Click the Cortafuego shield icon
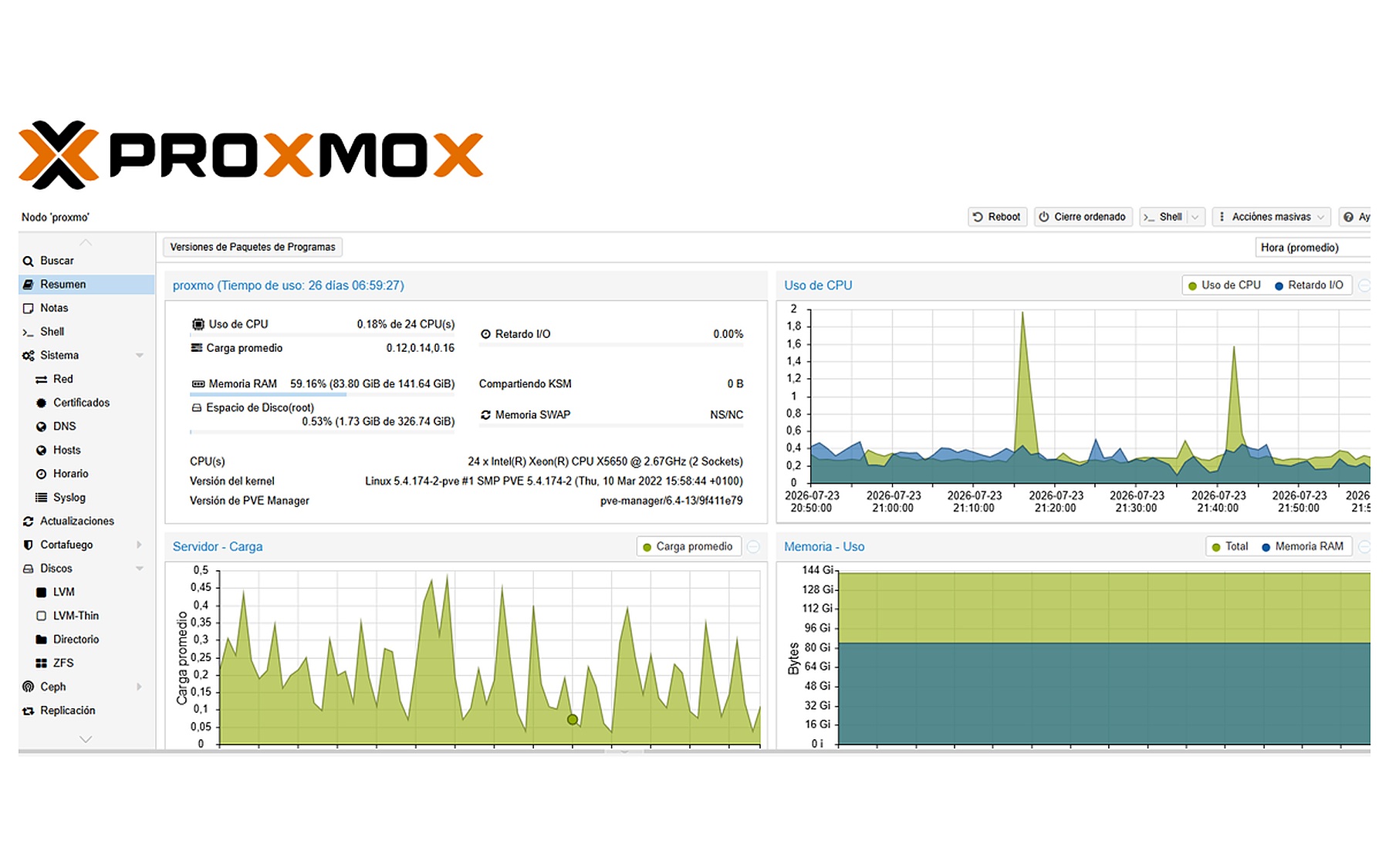 [x=29, y=545]
